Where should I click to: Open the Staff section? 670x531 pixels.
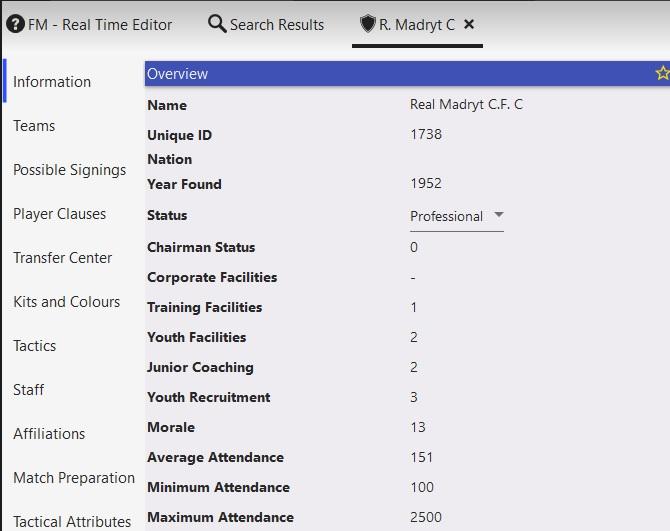click(x=28, y=390)
